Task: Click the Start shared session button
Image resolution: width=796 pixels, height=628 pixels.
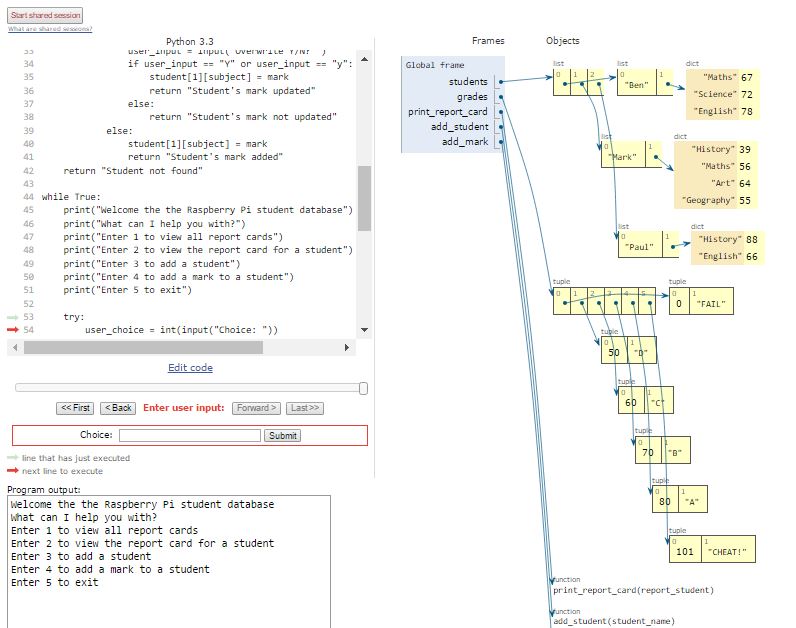Action: [45, 16]
